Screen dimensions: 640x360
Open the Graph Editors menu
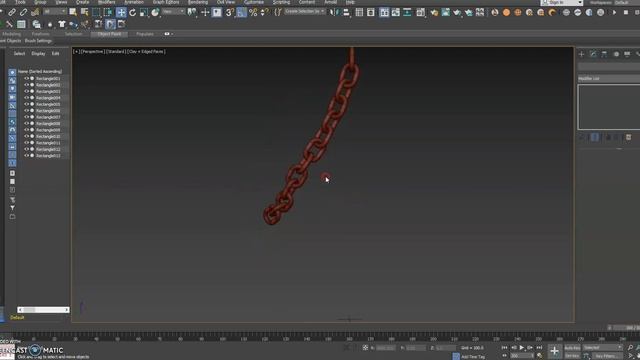point(166,2)
